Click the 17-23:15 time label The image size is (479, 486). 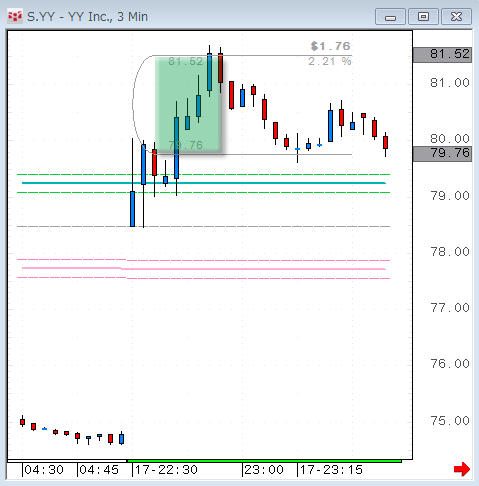(331, 470)
